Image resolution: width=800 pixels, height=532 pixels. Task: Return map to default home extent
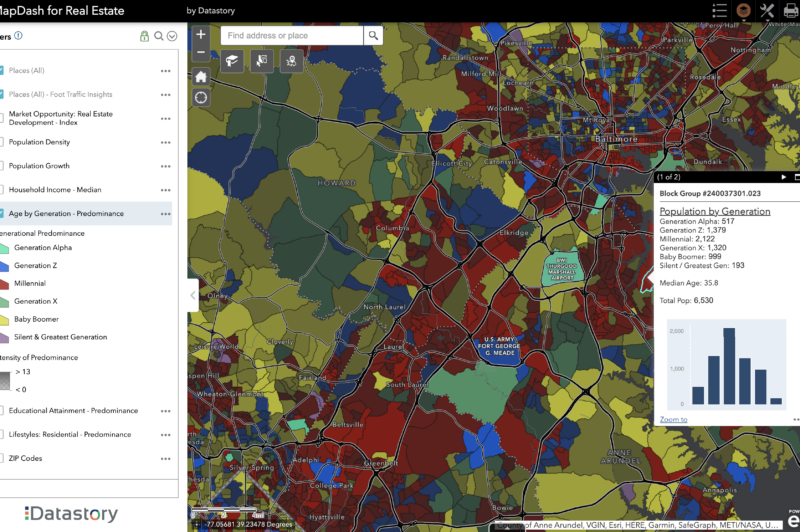click(201, 77)
